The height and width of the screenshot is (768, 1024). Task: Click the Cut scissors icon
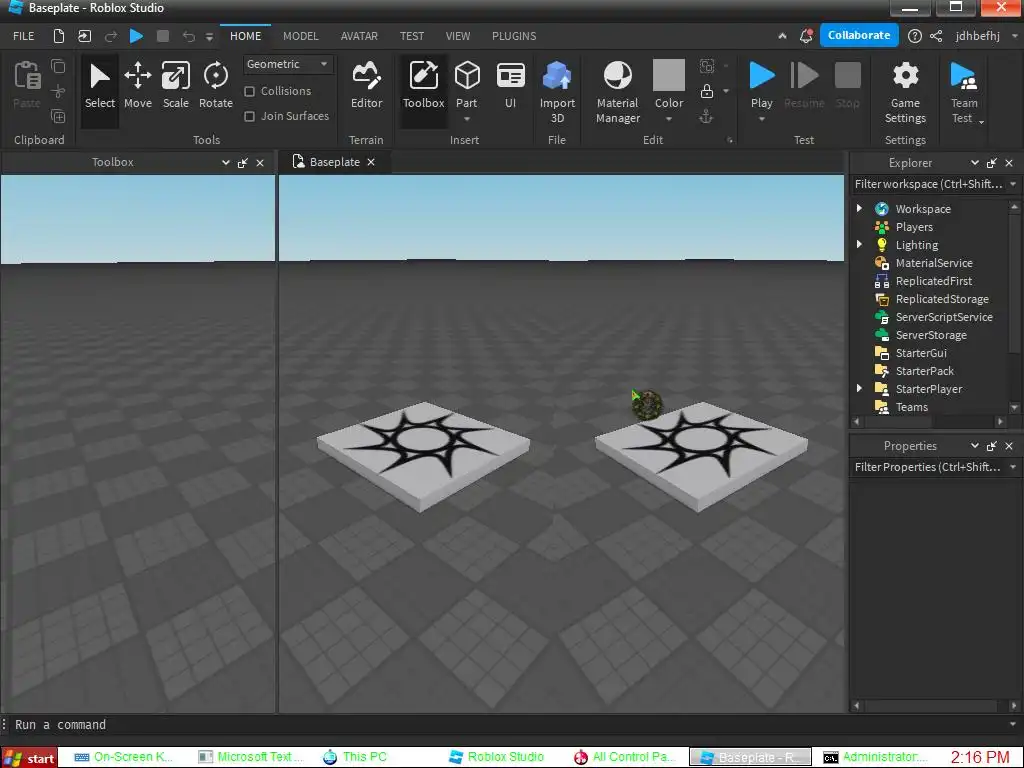[58, 91]
